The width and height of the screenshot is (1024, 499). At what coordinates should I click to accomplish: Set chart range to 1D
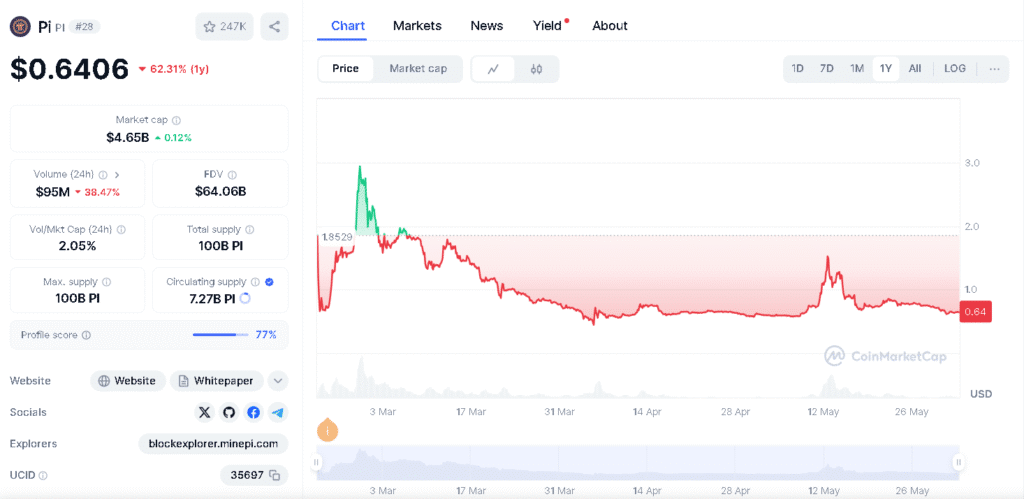[x=797, y=69]
